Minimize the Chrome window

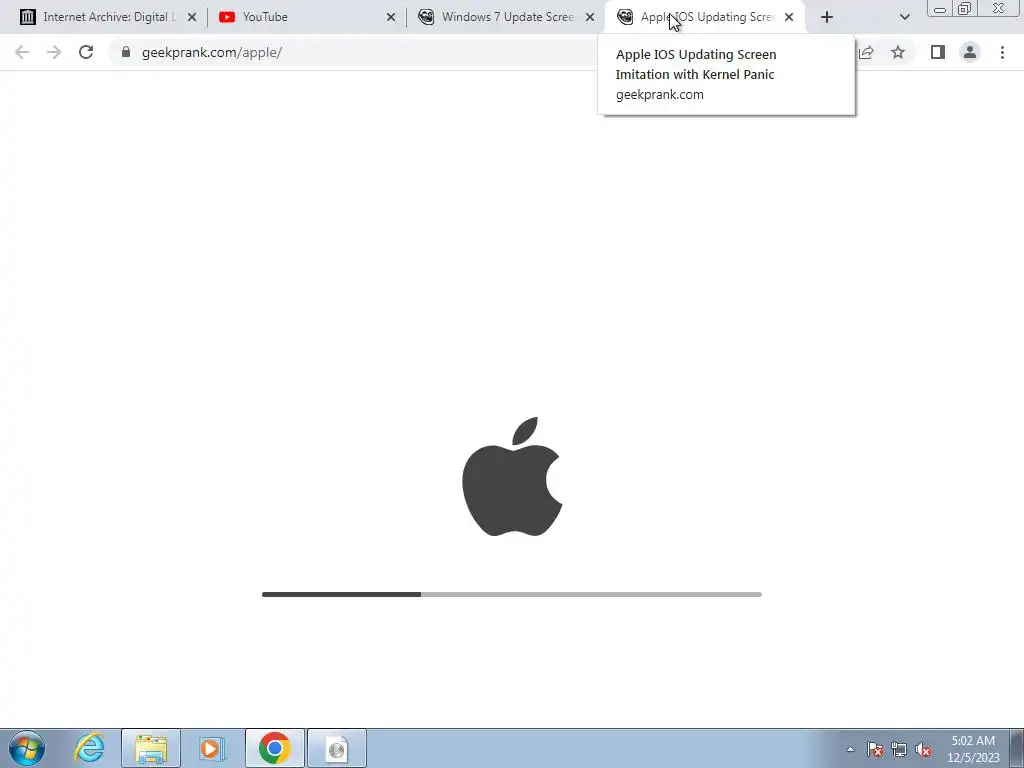pyautogui.click(x=940, y=9)
